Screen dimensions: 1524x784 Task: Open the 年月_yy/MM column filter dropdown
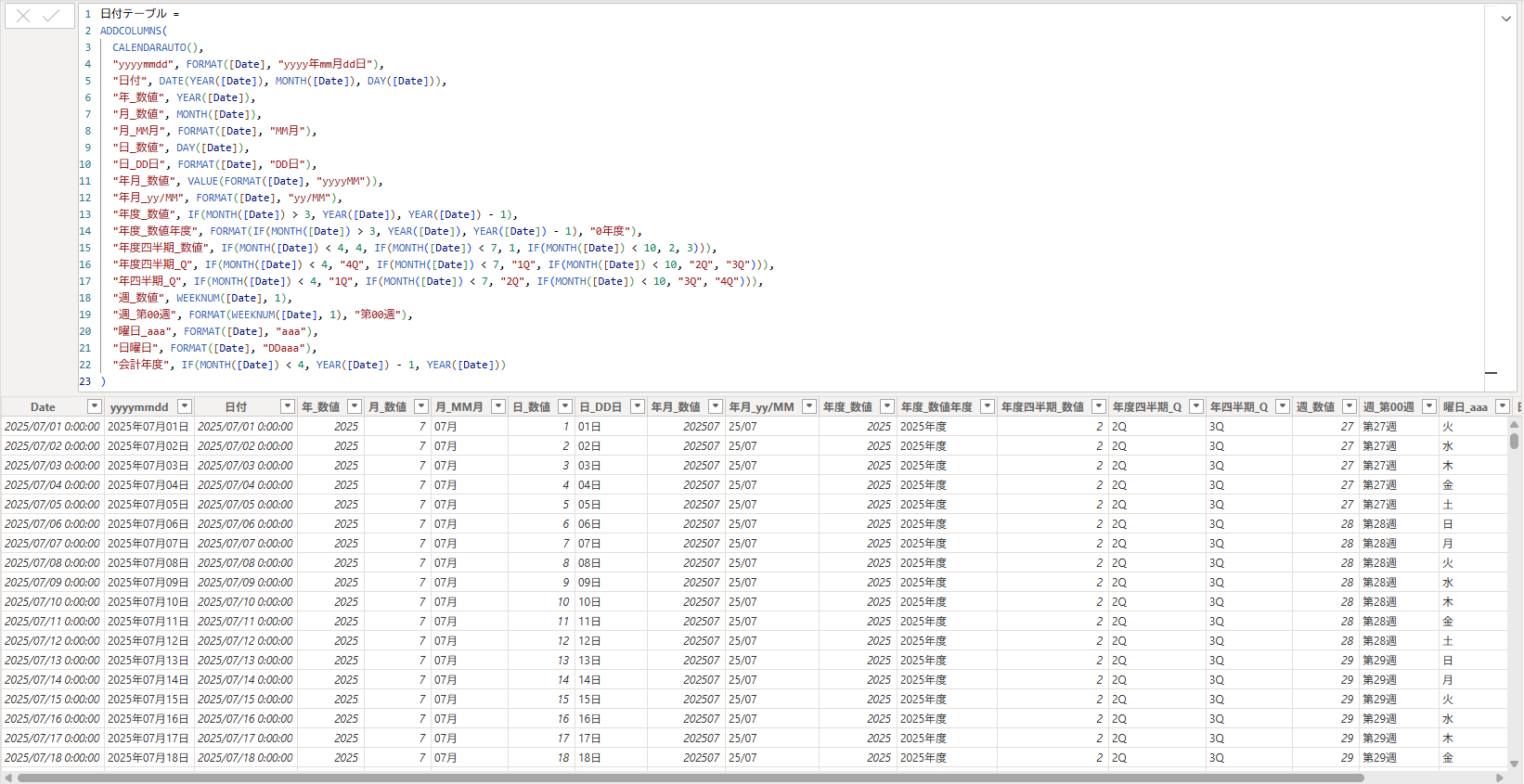click(x=808, y=406)
